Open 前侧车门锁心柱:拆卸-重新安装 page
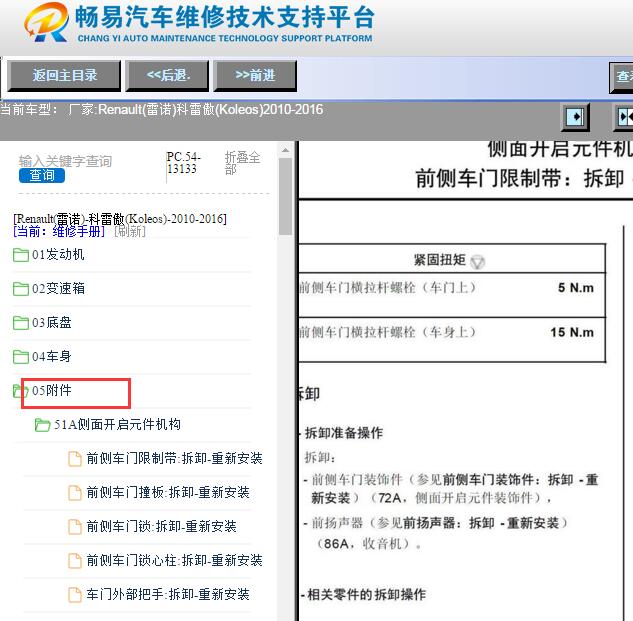 tap(174, 560)
